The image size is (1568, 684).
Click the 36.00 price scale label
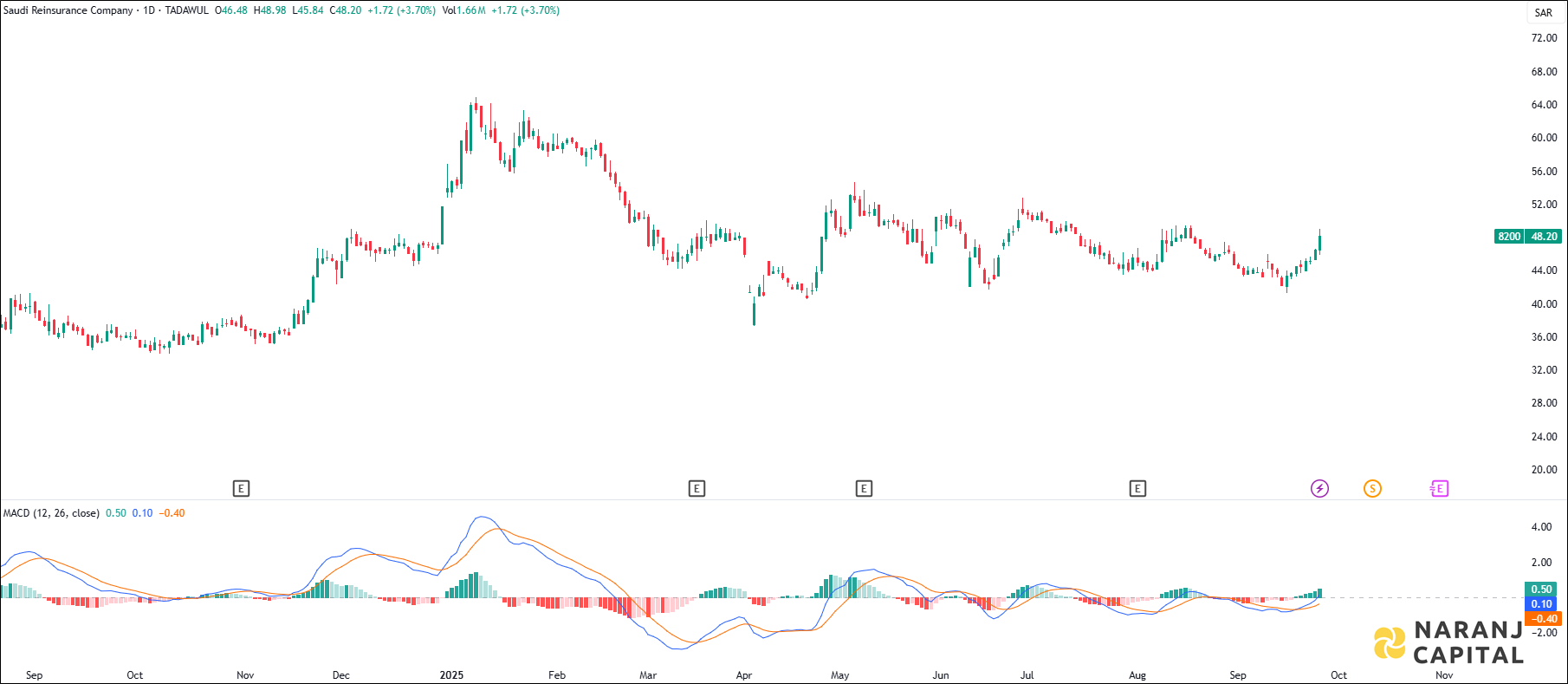coord(1544,337)
